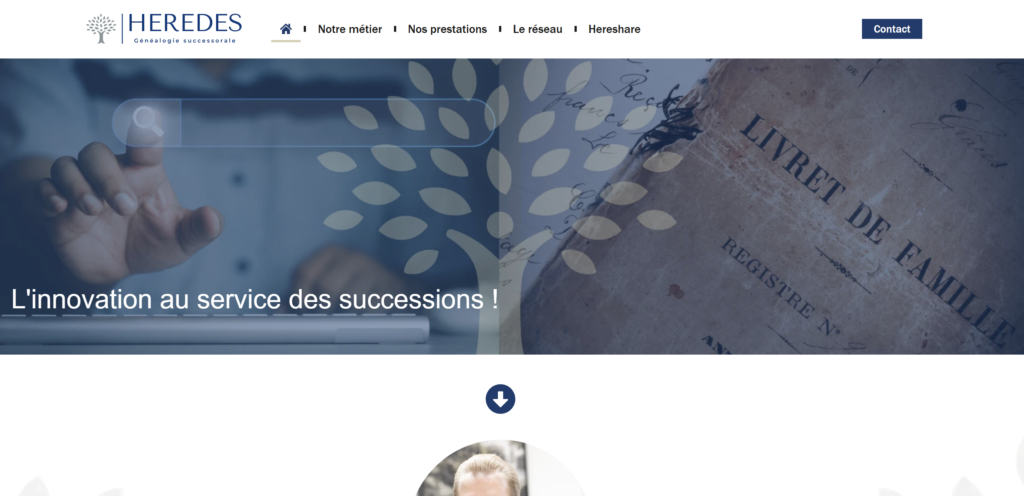The height and width of the screenshot is (496, 1024).
Task: Click the gold underline beneath the home icon
Action: (x=285, y=41)
